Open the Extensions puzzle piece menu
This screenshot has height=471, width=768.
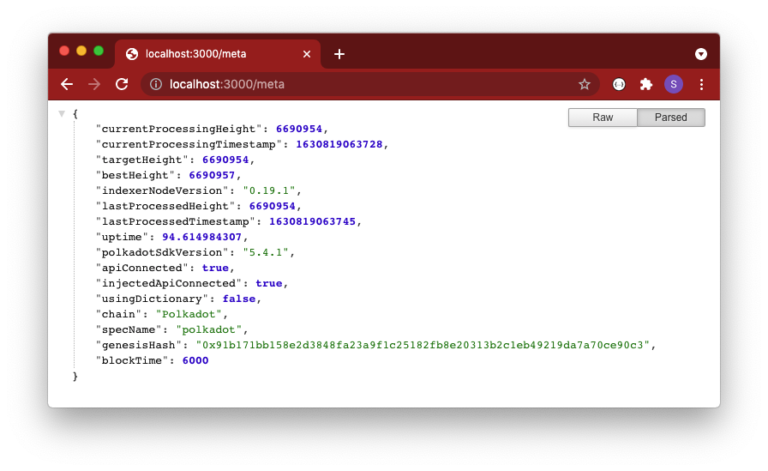646,84
